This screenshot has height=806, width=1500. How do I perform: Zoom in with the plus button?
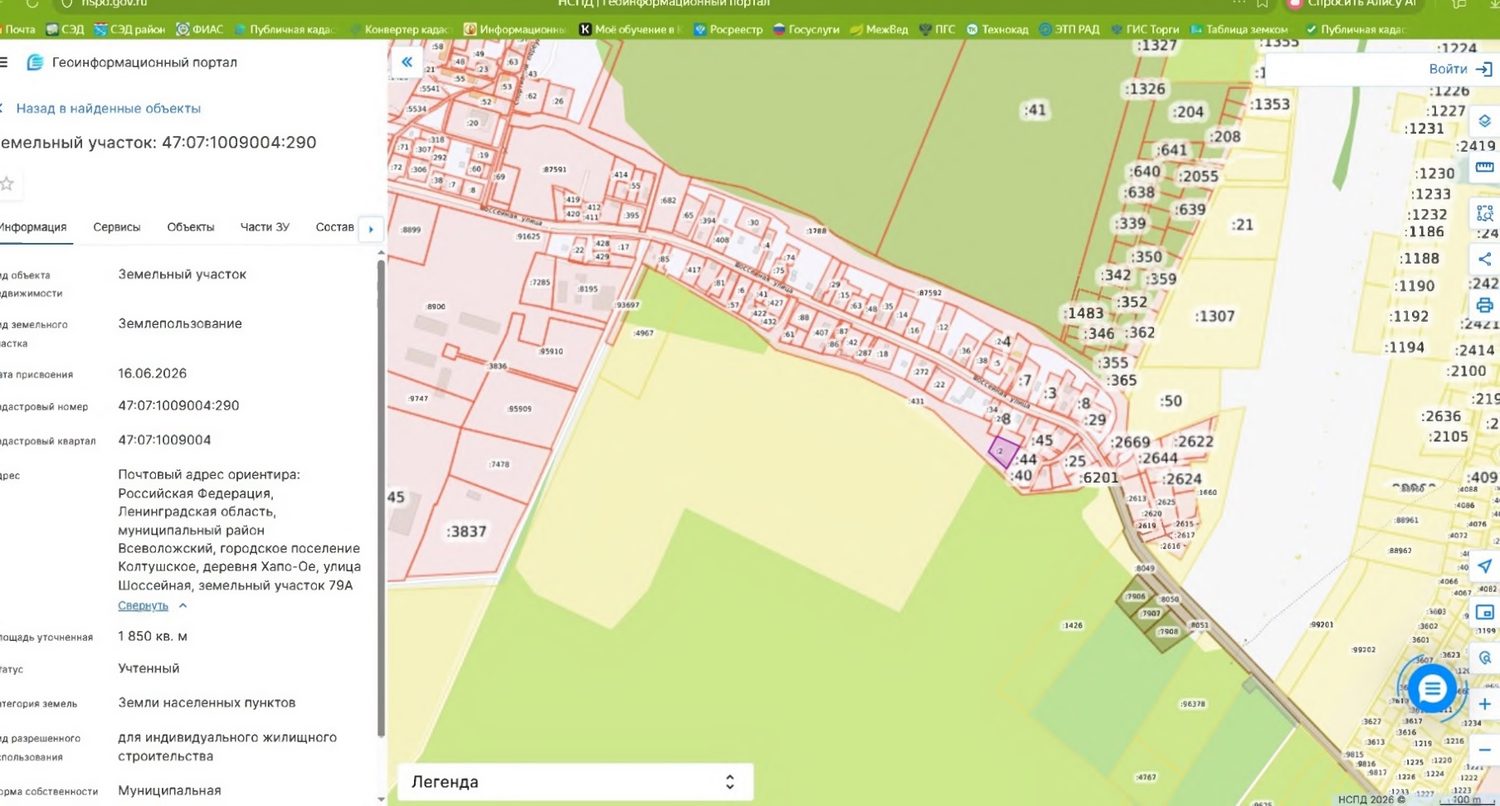1485,704
